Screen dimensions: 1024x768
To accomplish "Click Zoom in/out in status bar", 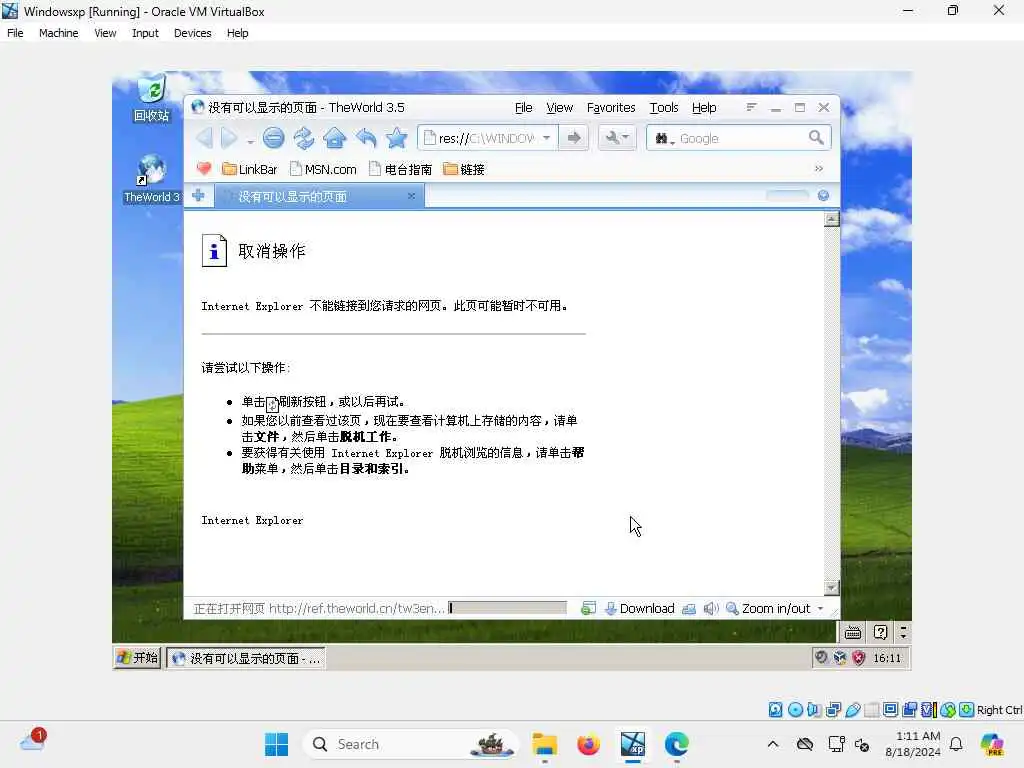I will [768, 608].
